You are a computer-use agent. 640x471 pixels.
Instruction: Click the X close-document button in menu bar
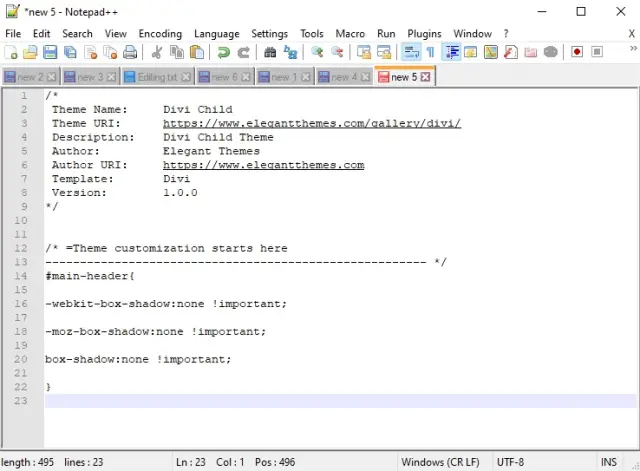631,33
